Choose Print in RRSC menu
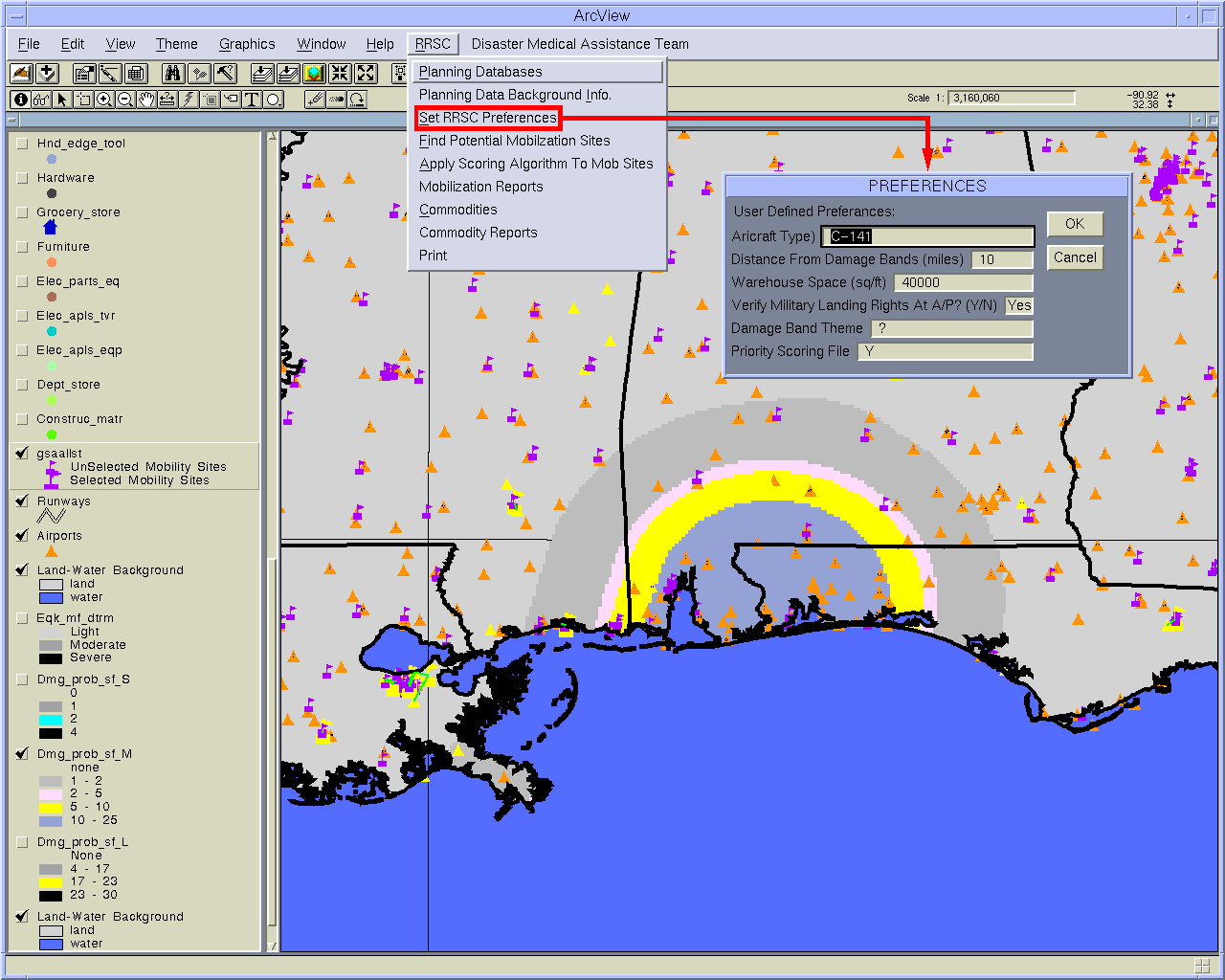1225x980 pixels. tap(433, 256)
